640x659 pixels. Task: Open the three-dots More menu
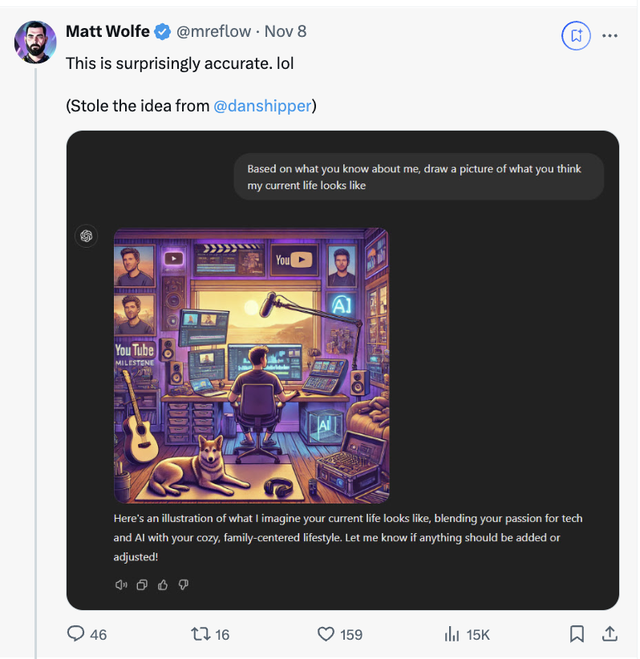tap(610, 35)
